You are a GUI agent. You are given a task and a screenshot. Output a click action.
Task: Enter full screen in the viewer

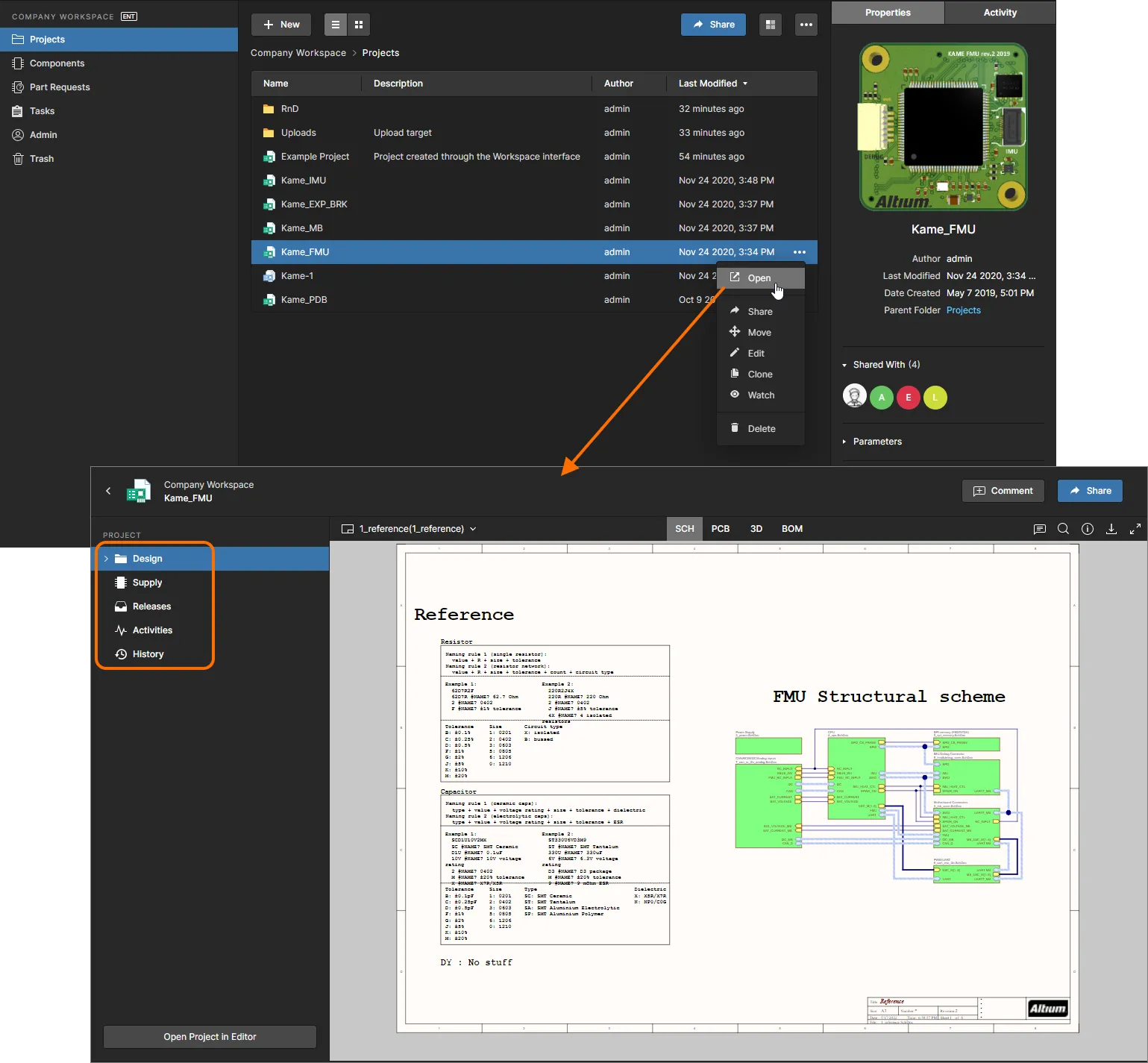click(1135, 529)
